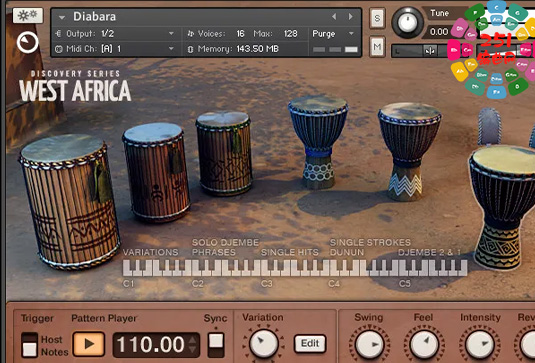The width and height of the screenshot is (535, 363).
Task: Click the pan slider center handle
Action: coord(430,51)
